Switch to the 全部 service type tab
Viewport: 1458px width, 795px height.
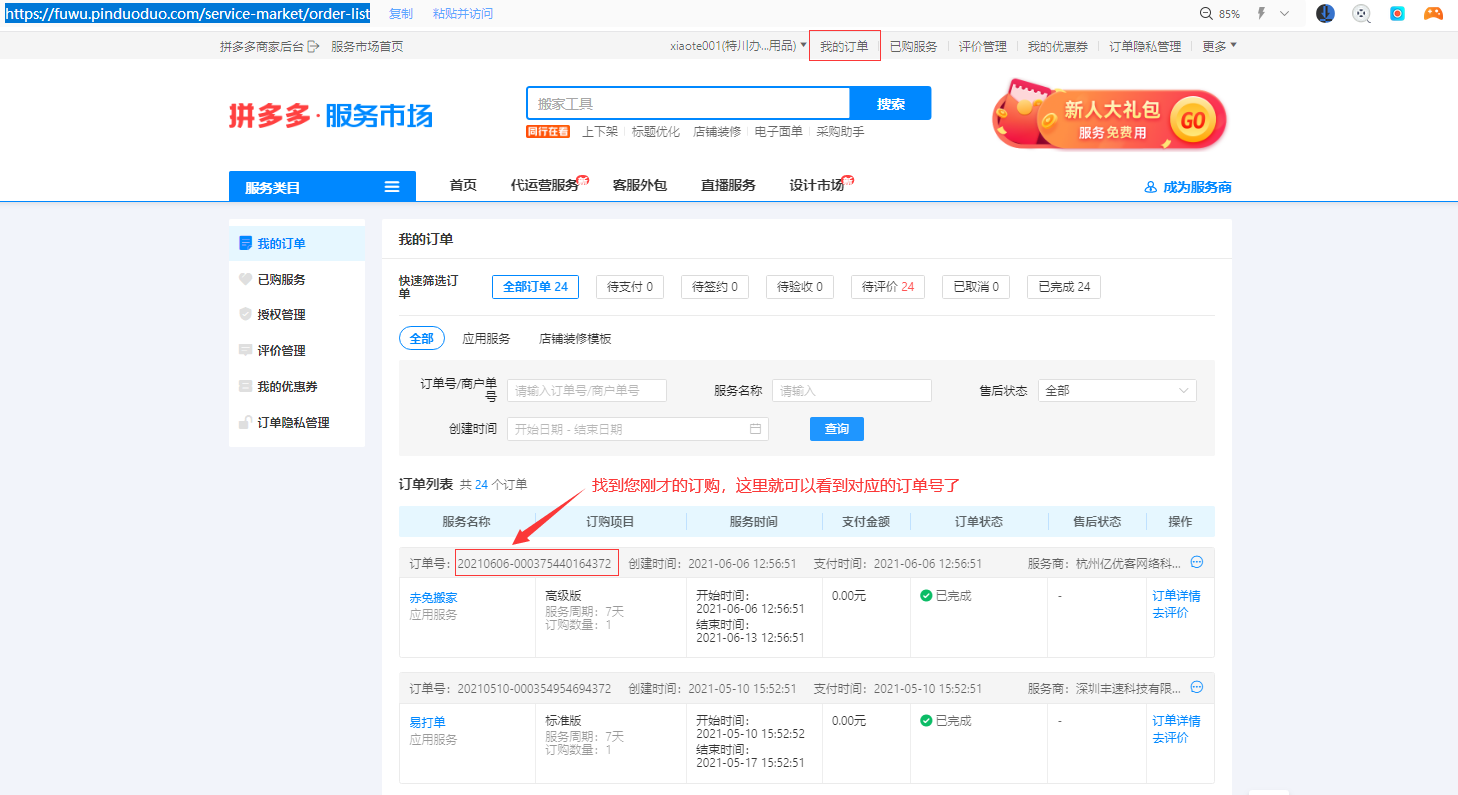(x=422, y=338)
